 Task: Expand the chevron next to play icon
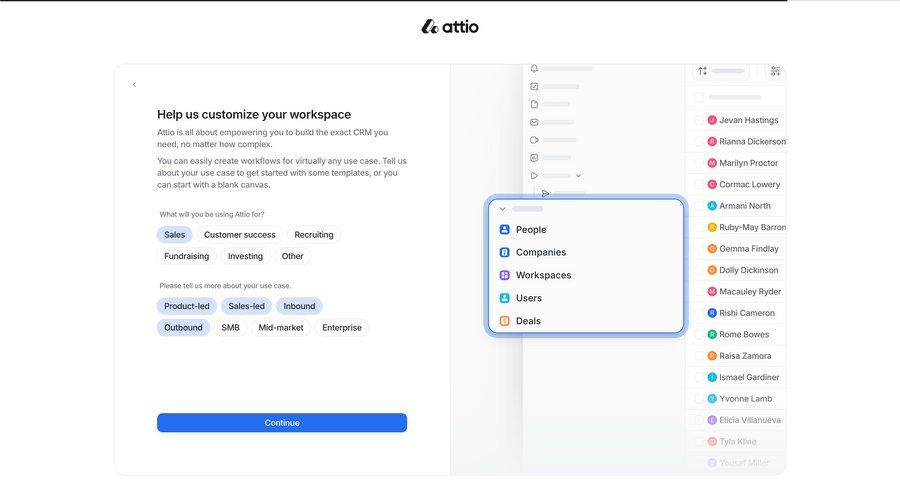[x=578, y=176]
